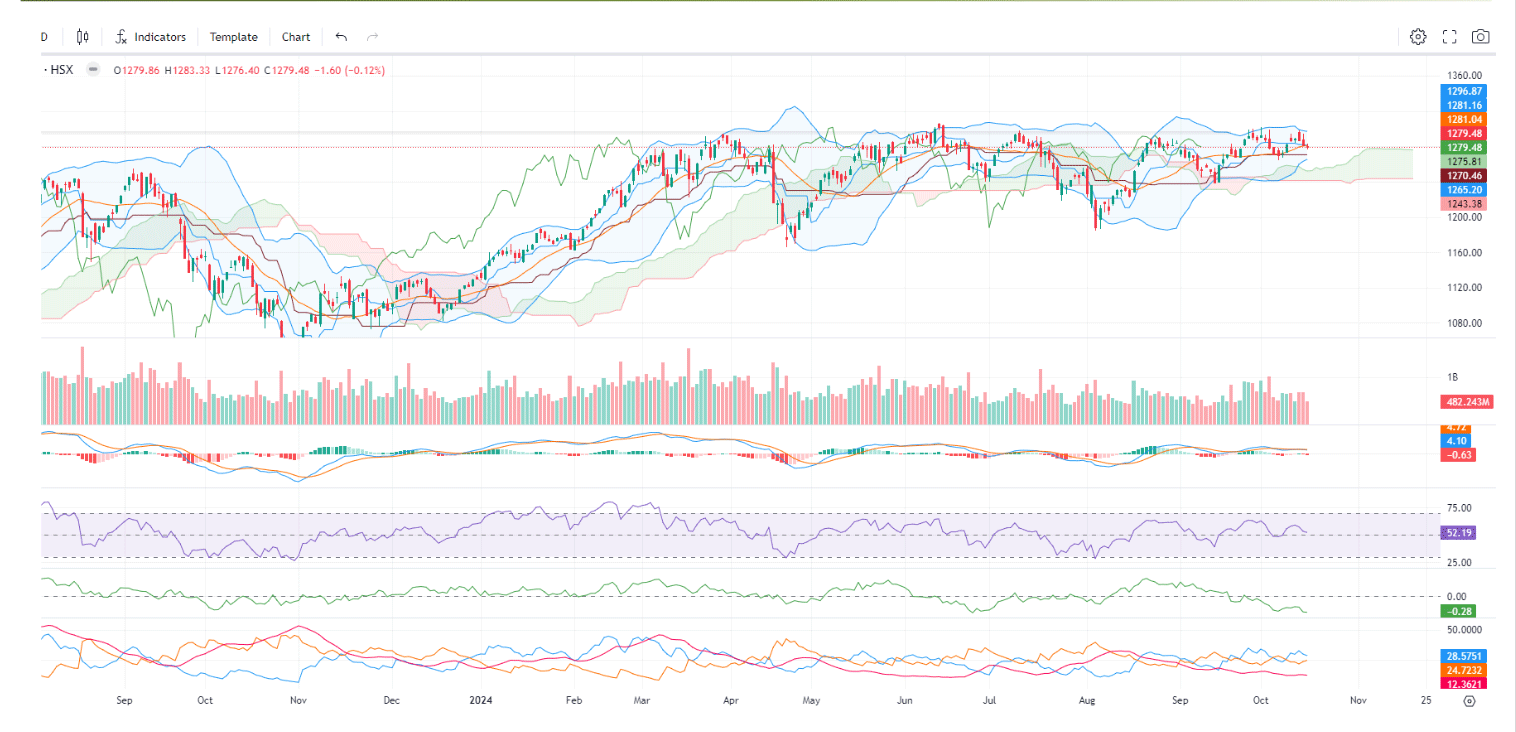Image resolution: width=1516 pixels, height=732 pixels.
Task: Click the 24.7232 orange DMI label
Action: [1463, 670]
